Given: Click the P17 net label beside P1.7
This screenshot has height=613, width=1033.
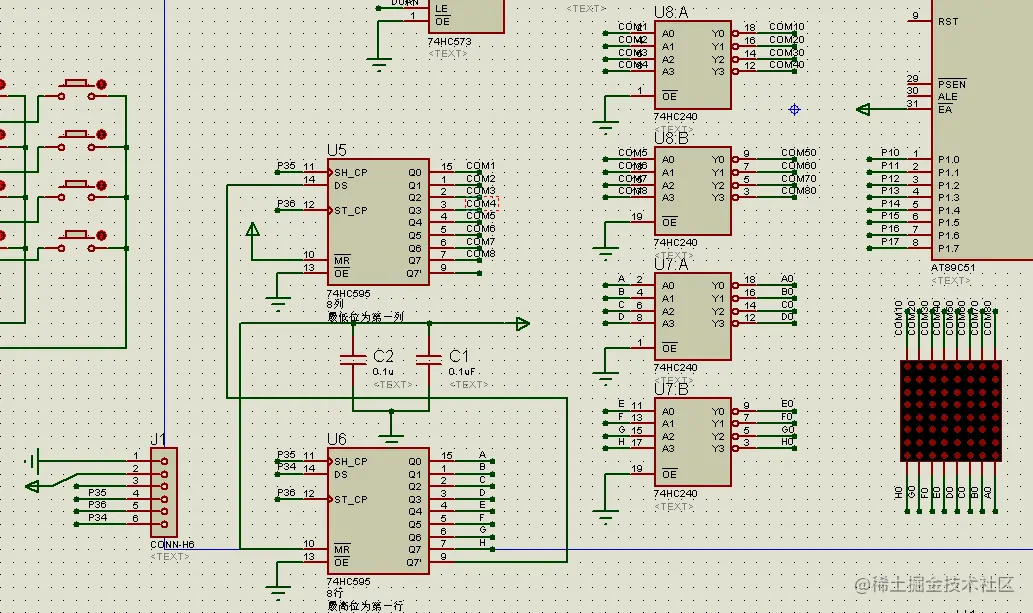Looking at the screenshot, I should (890, 241).
